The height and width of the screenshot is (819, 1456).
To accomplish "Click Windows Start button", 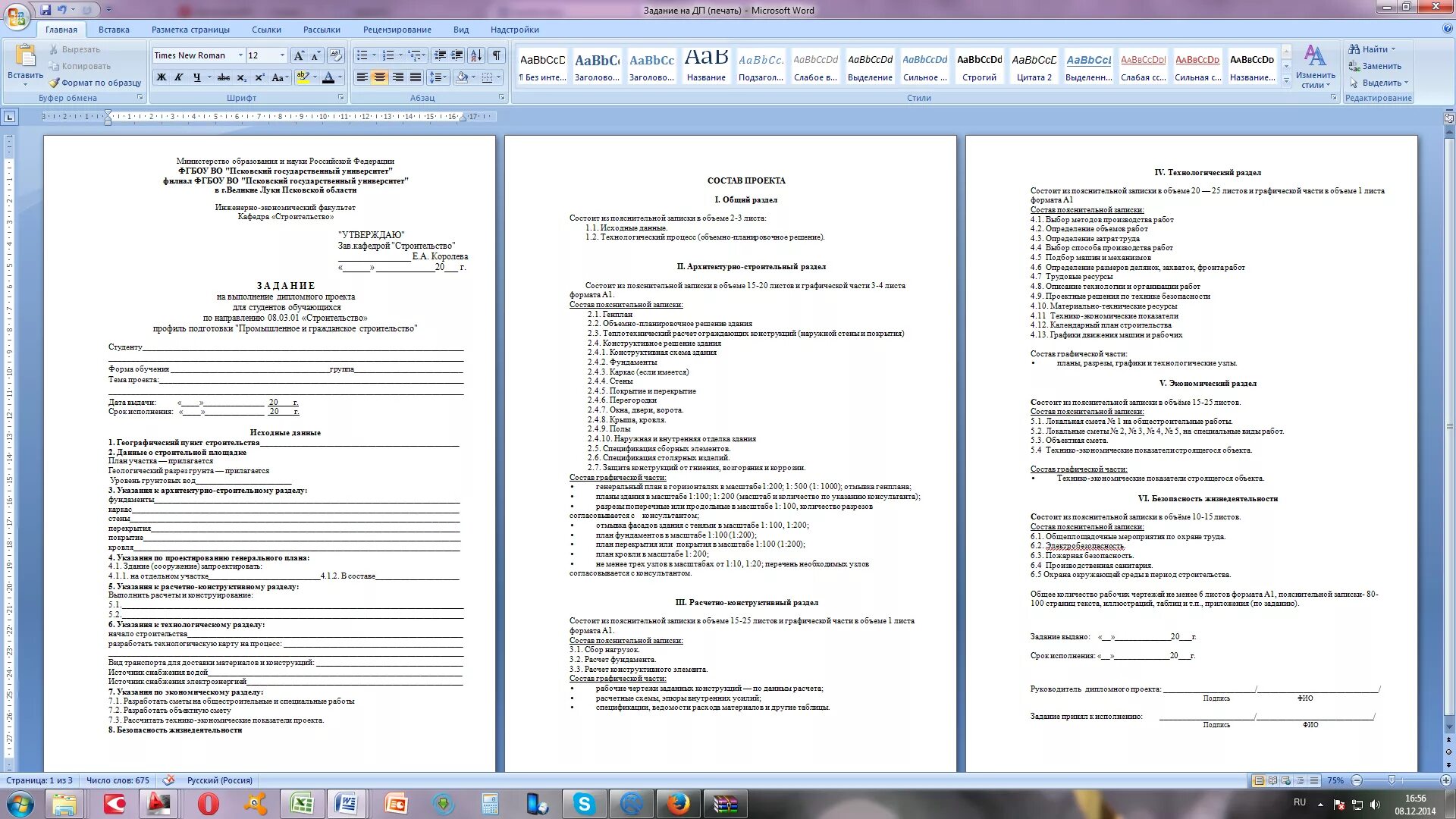I will [20, 804].
